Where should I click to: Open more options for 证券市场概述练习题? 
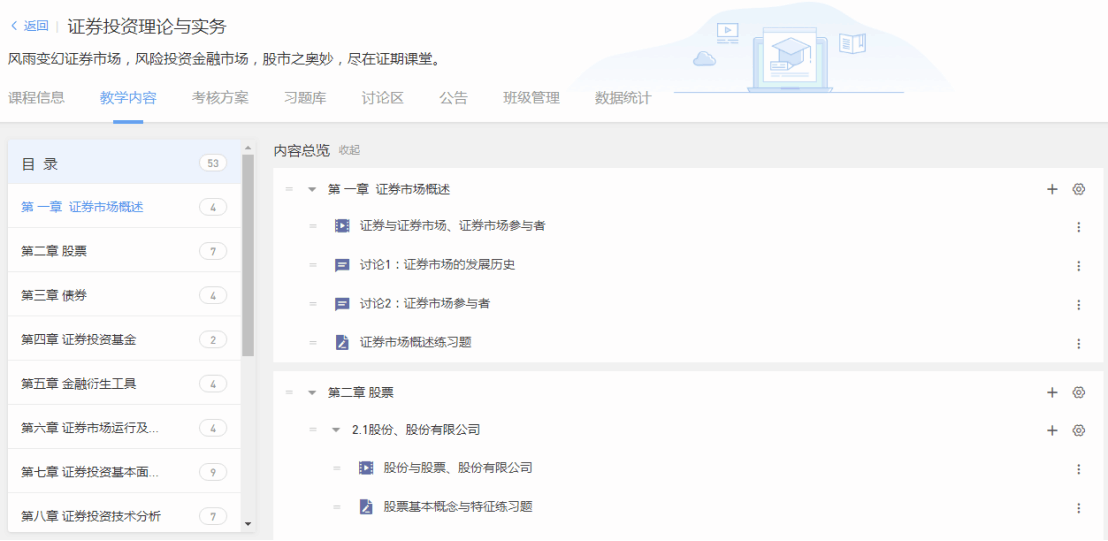(1078, 343)
